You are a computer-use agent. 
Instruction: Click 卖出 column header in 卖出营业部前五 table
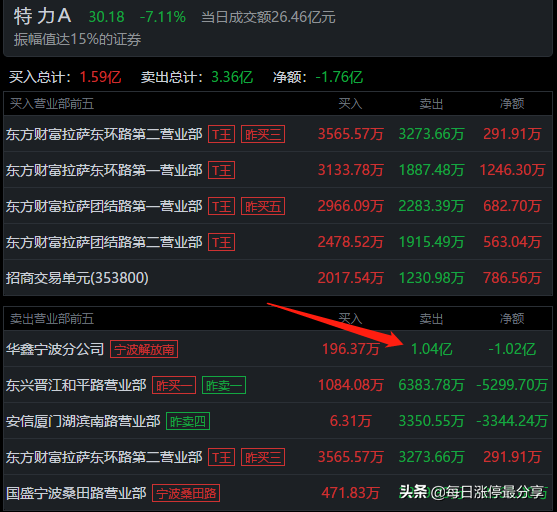tap(431, 319)
